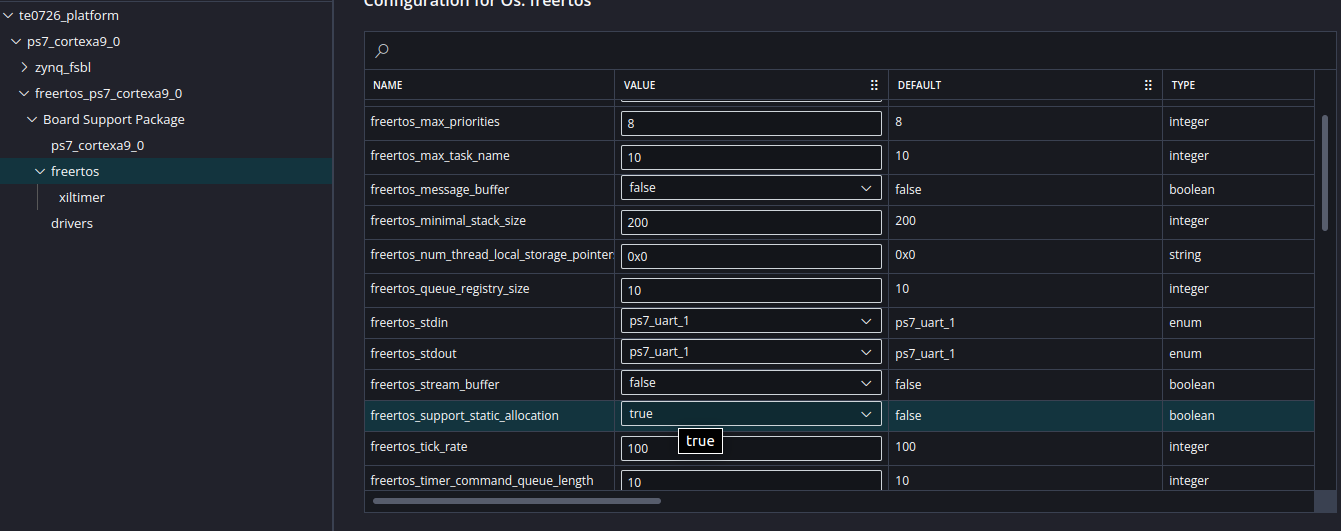Click enum type of freertos_stdout row
Screen dimensions: 1341x531
(1238, 354)
